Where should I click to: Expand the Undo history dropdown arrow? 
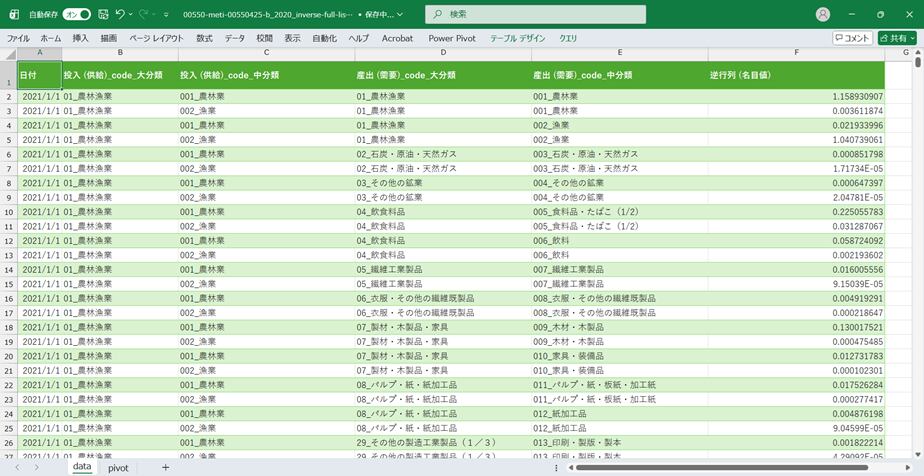132,15
